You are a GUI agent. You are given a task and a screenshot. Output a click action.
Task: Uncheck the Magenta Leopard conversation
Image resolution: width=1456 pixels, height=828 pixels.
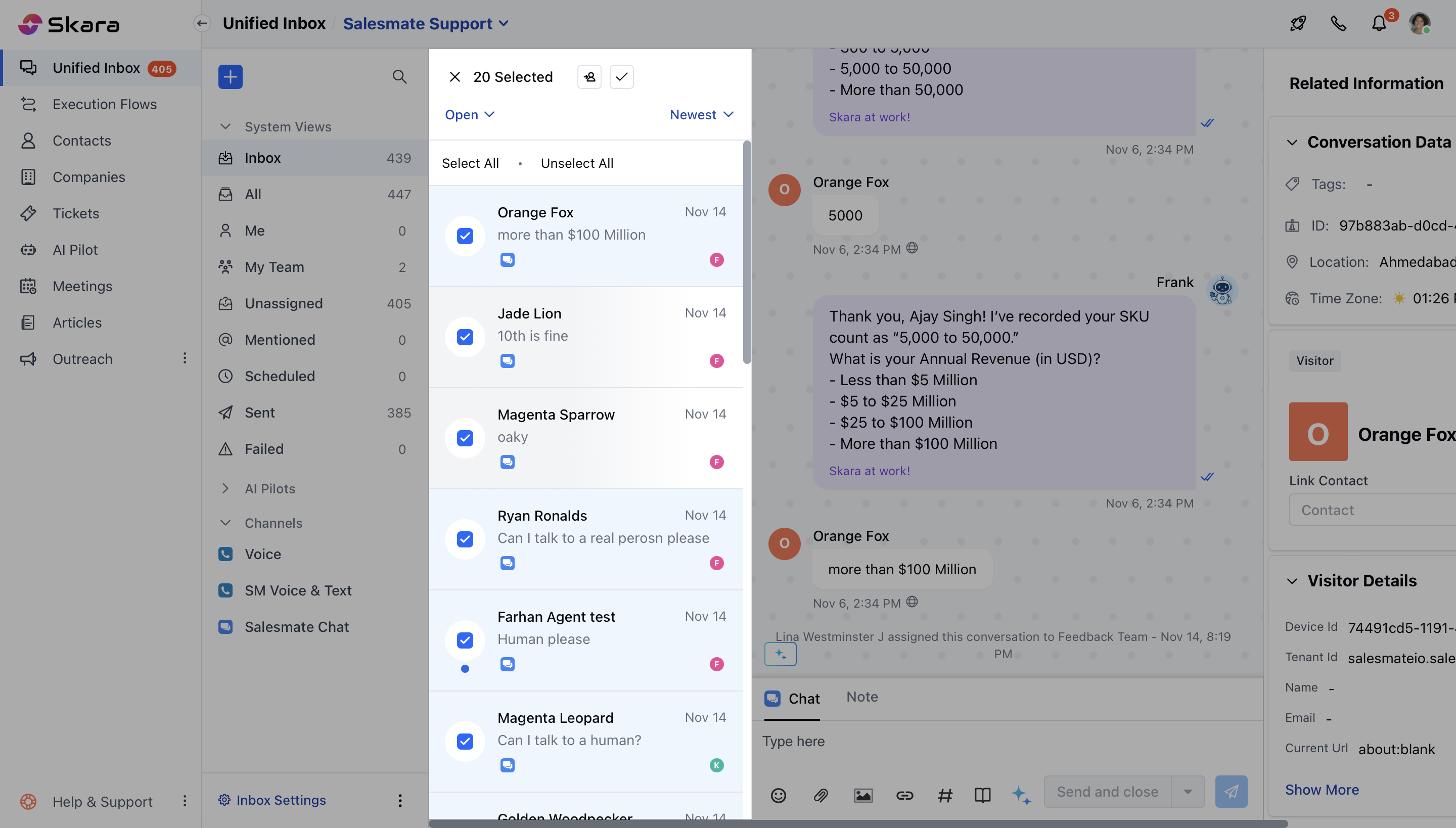(x=465, y=741)
